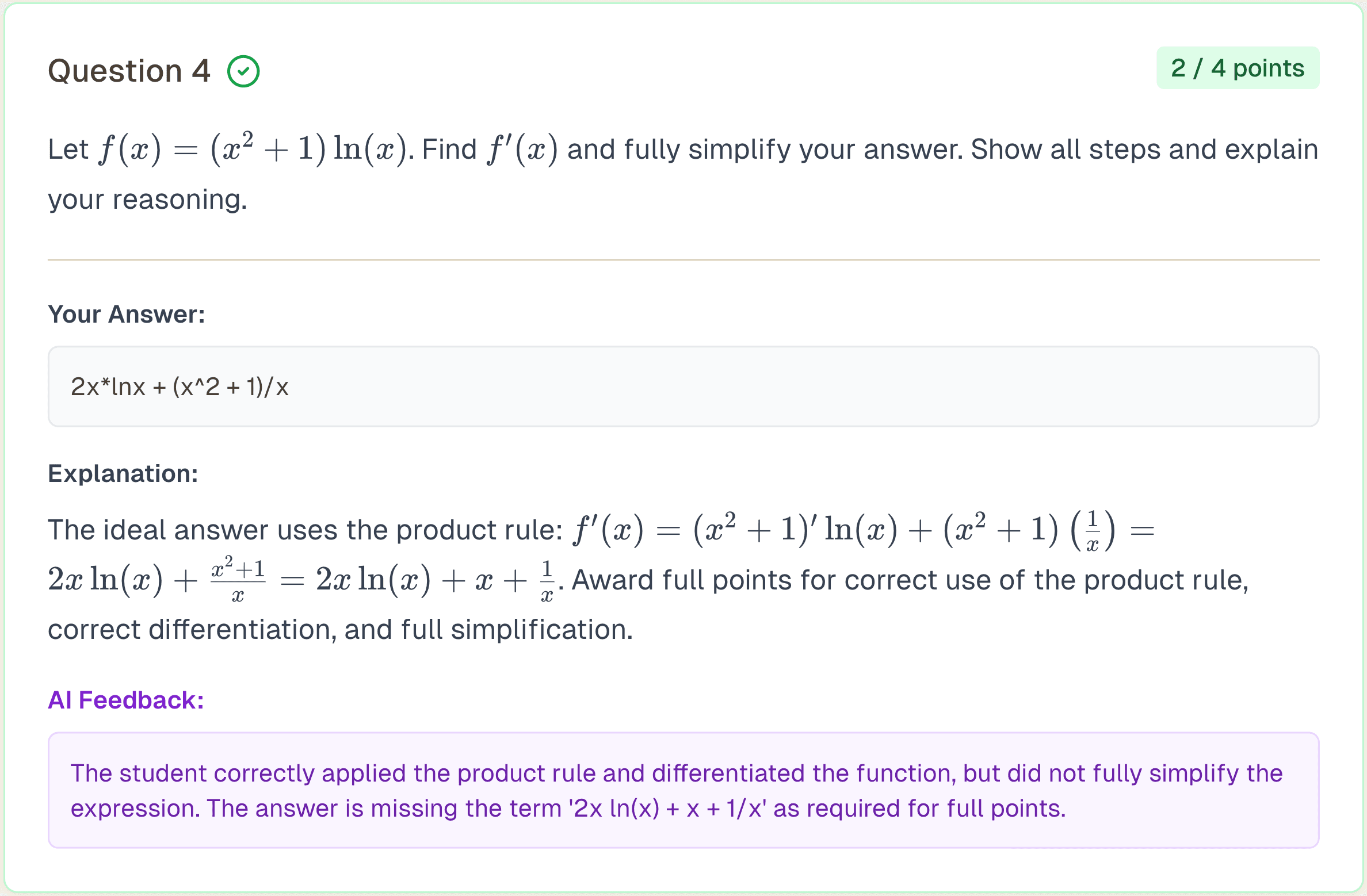Click the f(x) = (x²+1)ln(x) formula in the question
This screenshot has width=1367, height=896.
coord(253,149)
